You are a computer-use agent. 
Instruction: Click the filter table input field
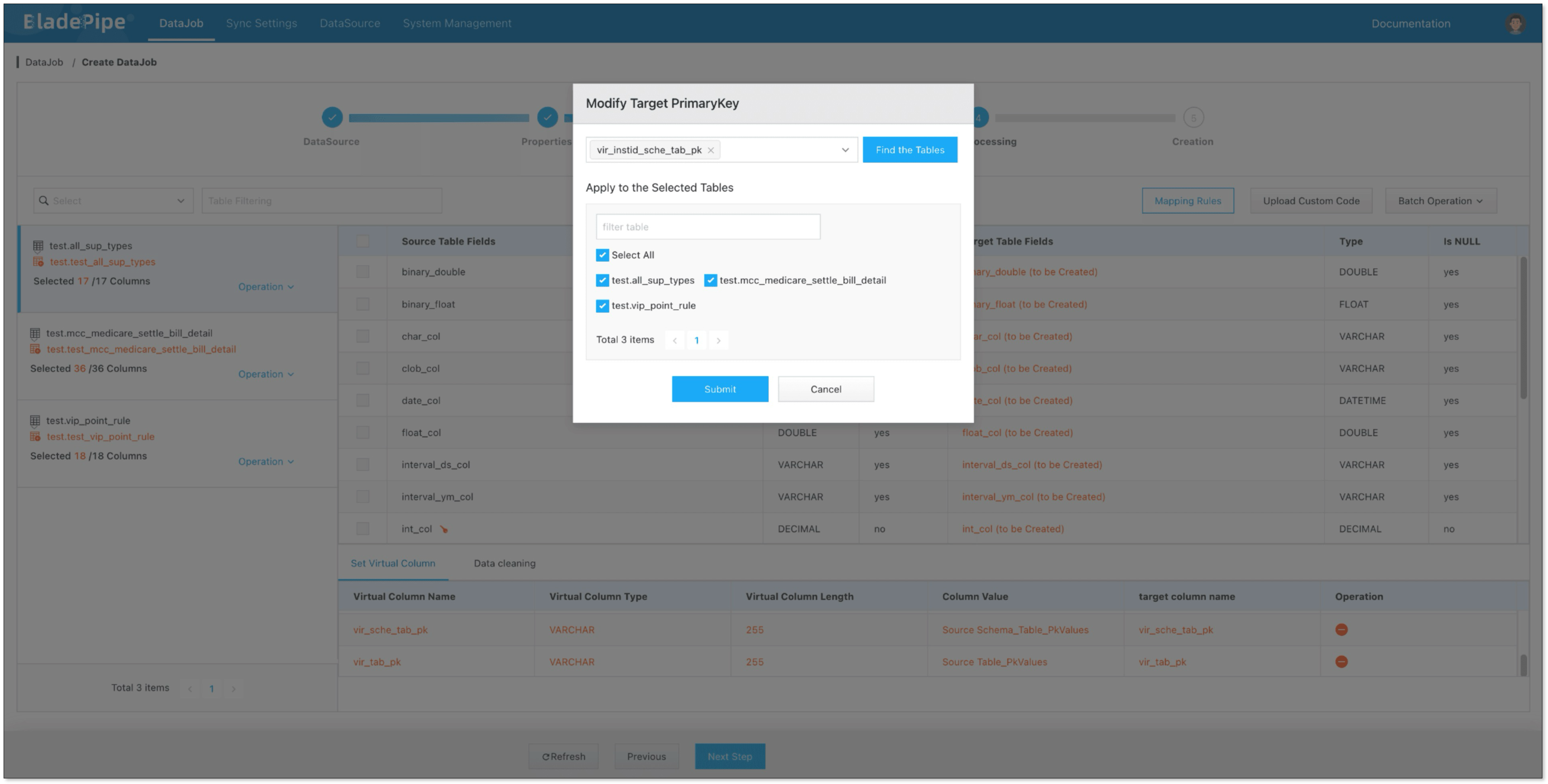(x=707, y=227)
